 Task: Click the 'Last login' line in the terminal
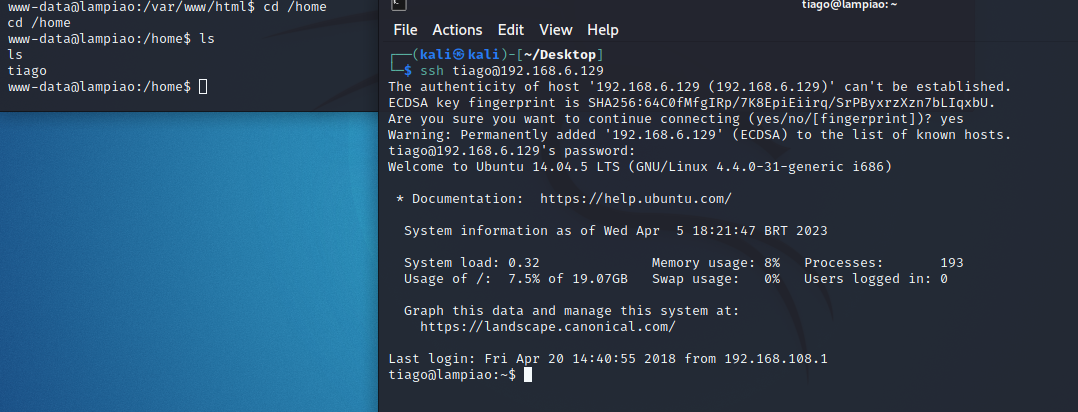[608, 358]
